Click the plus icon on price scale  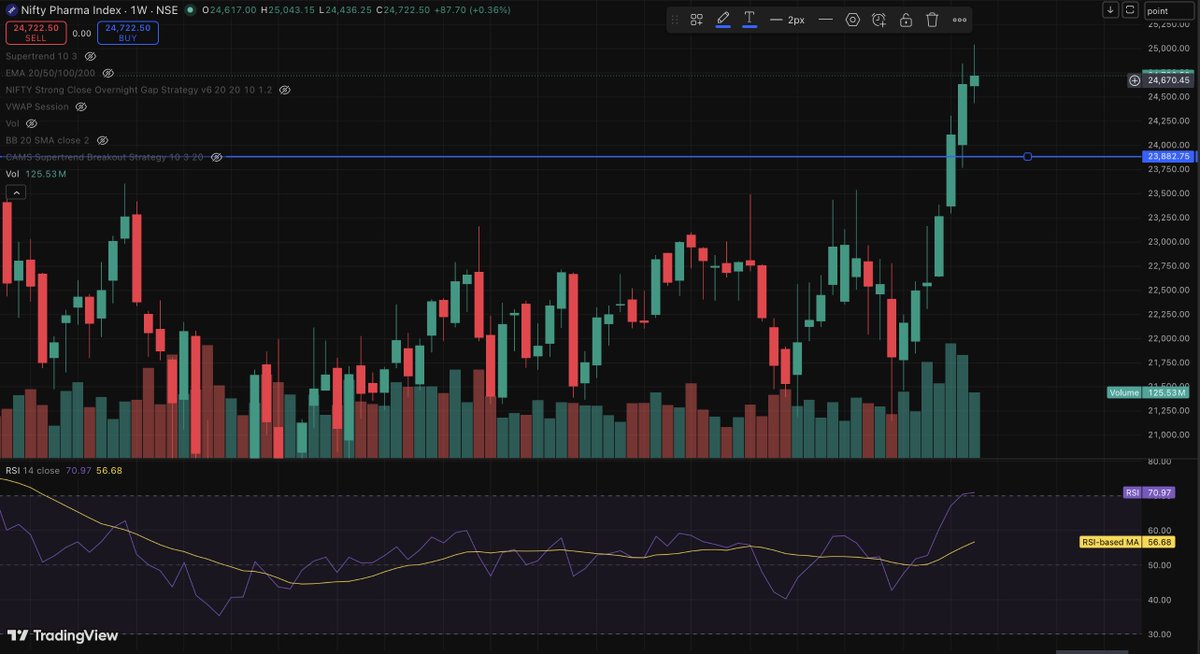click(1134, 80)
